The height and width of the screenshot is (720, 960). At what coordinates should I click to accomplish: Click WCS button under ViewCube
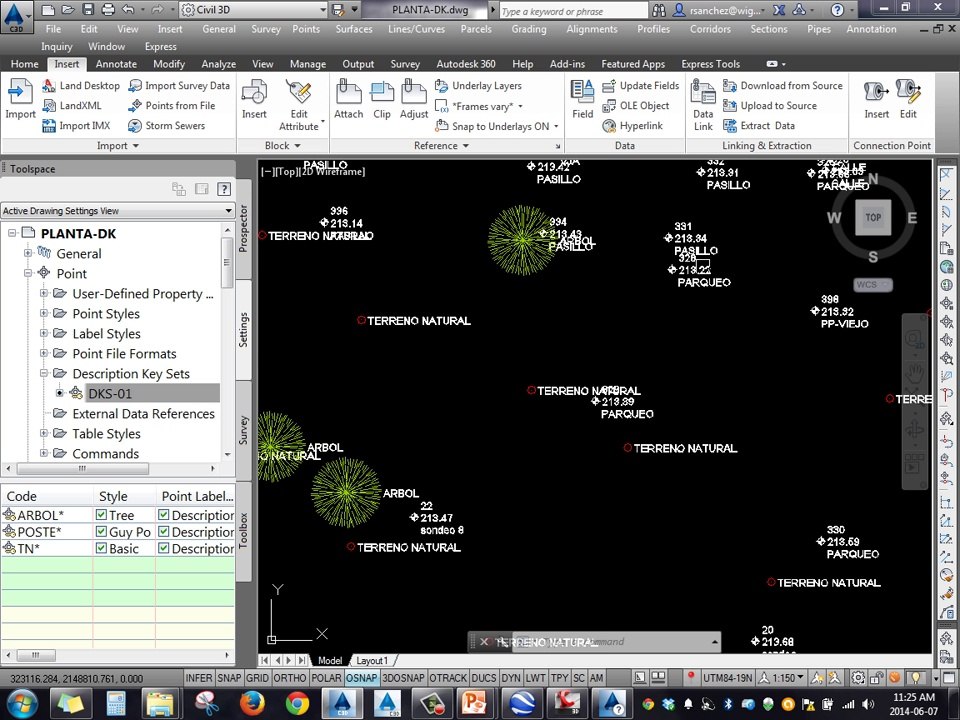coord(872,285)
